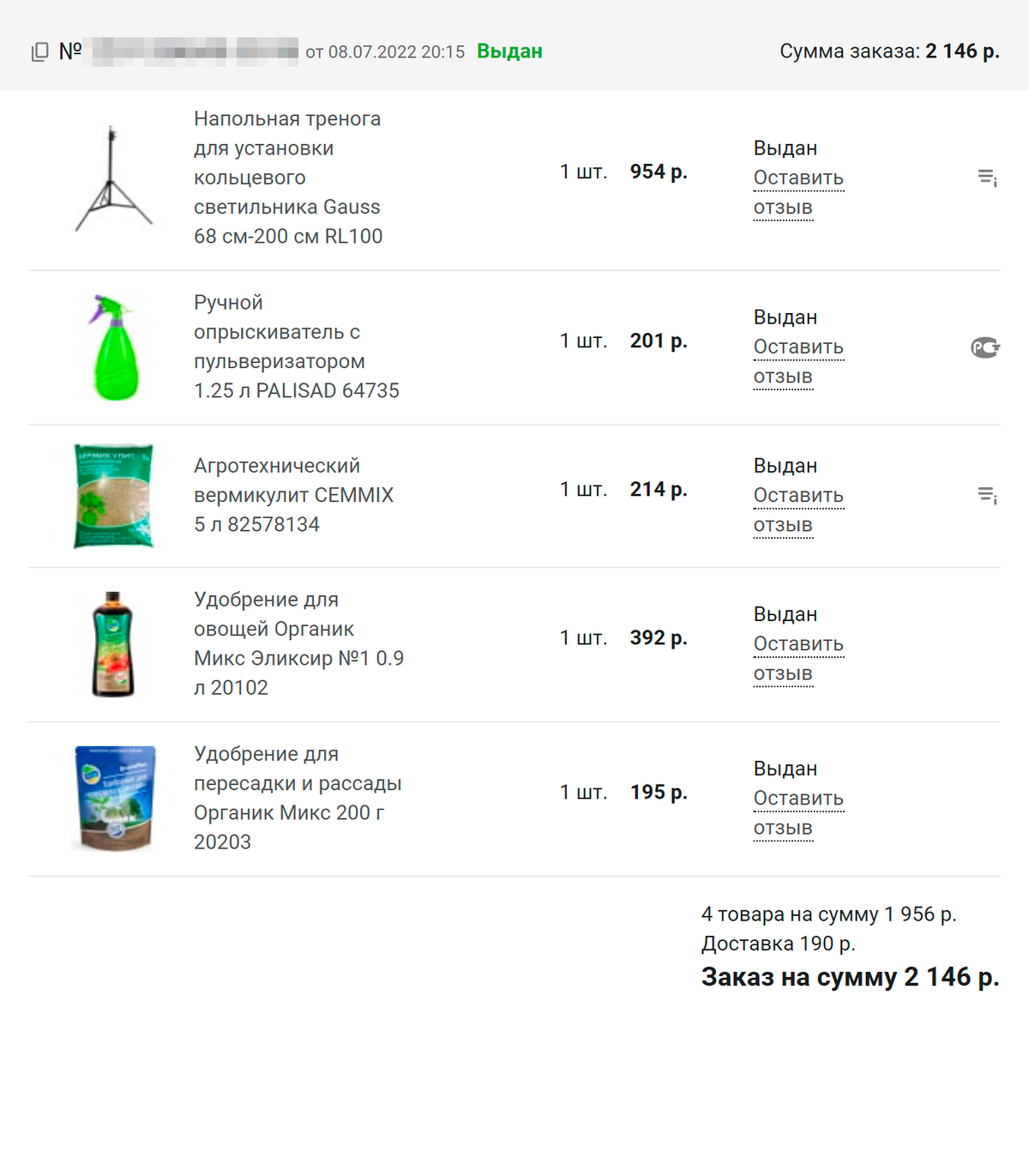
Task: Open the info list icon for CEMMIX vermiculite
Action: [987, 495]
